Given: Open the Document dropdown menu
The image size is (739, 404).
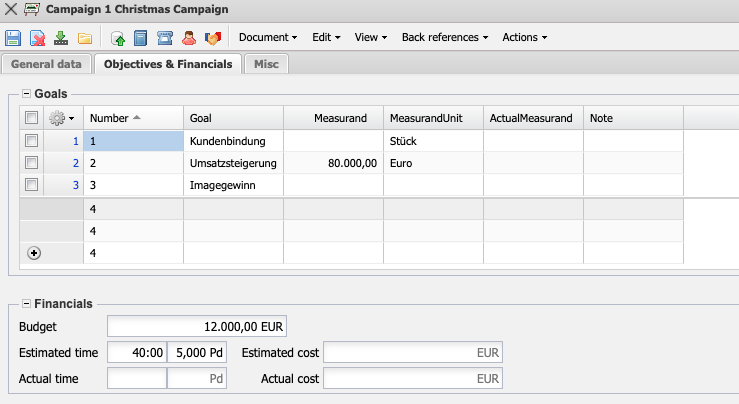Looking at the screenshot, I should (x=268, y=38).
